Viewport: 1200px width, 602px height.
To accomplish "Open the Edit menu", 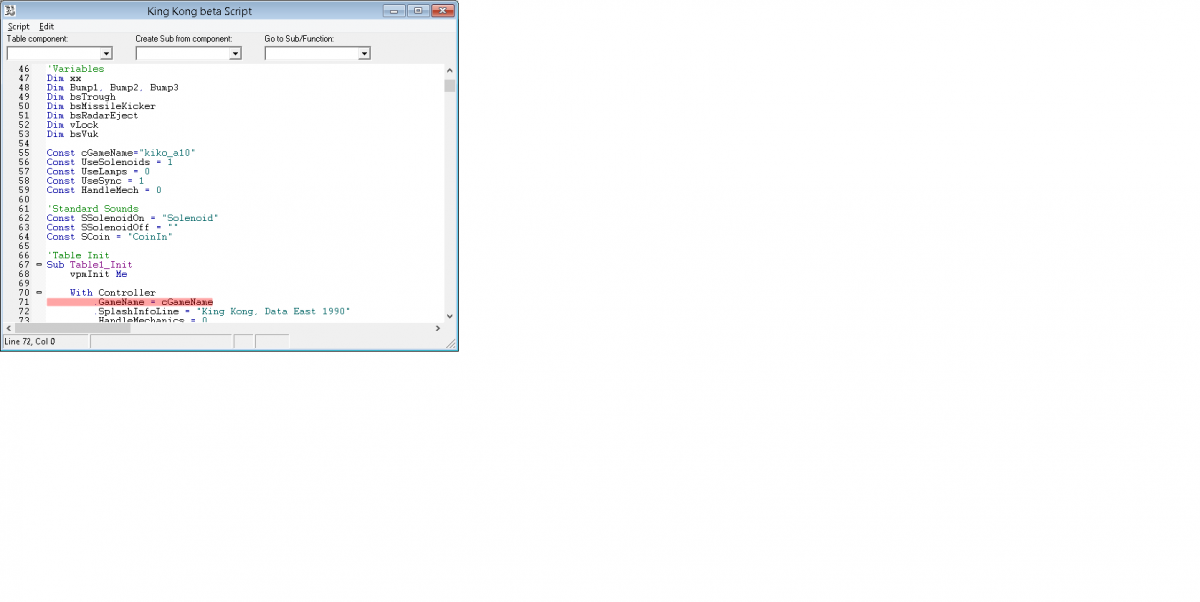I will coord(46,26).
